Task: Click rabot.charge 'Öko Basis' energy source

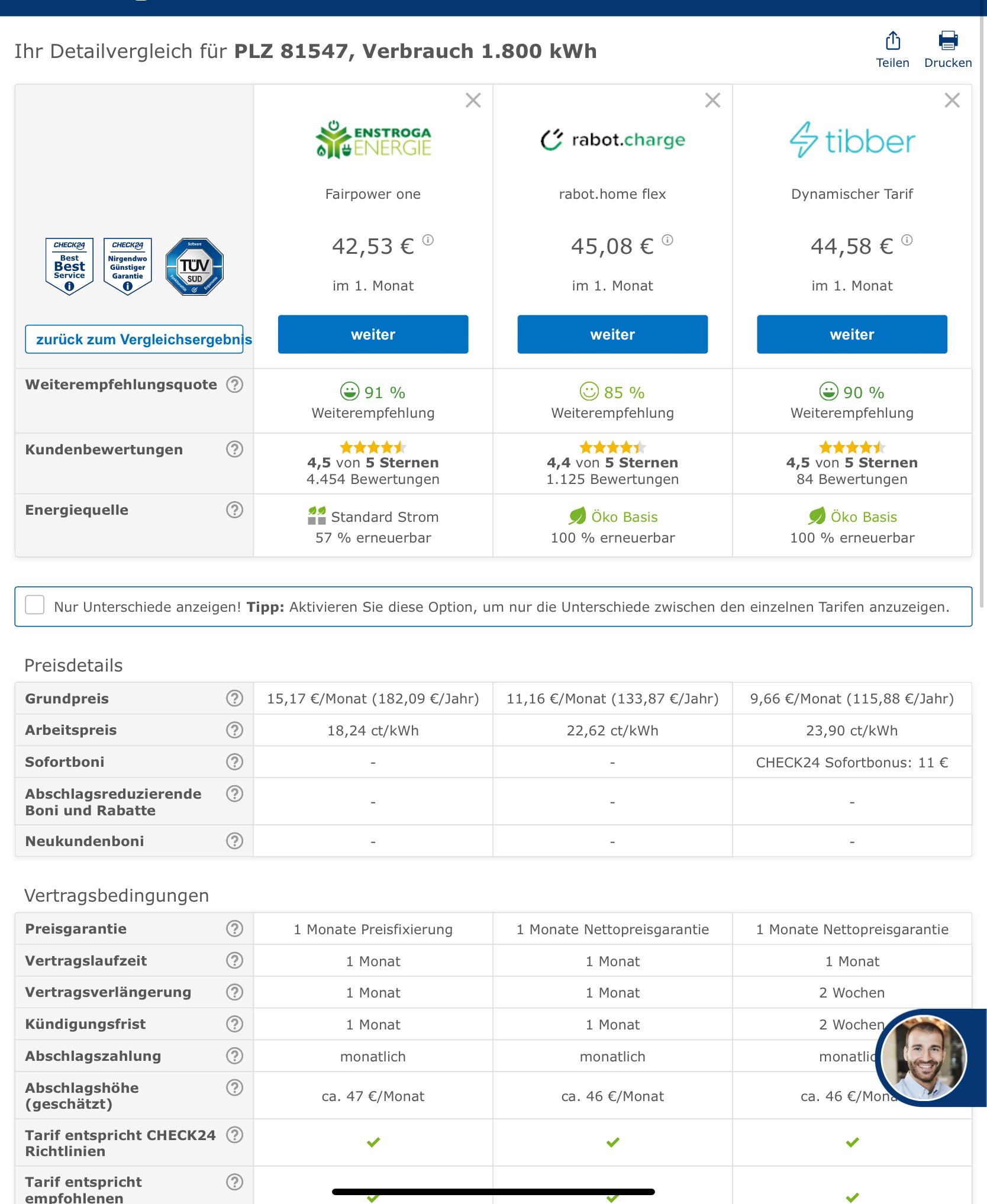Action: pos(612,517)
